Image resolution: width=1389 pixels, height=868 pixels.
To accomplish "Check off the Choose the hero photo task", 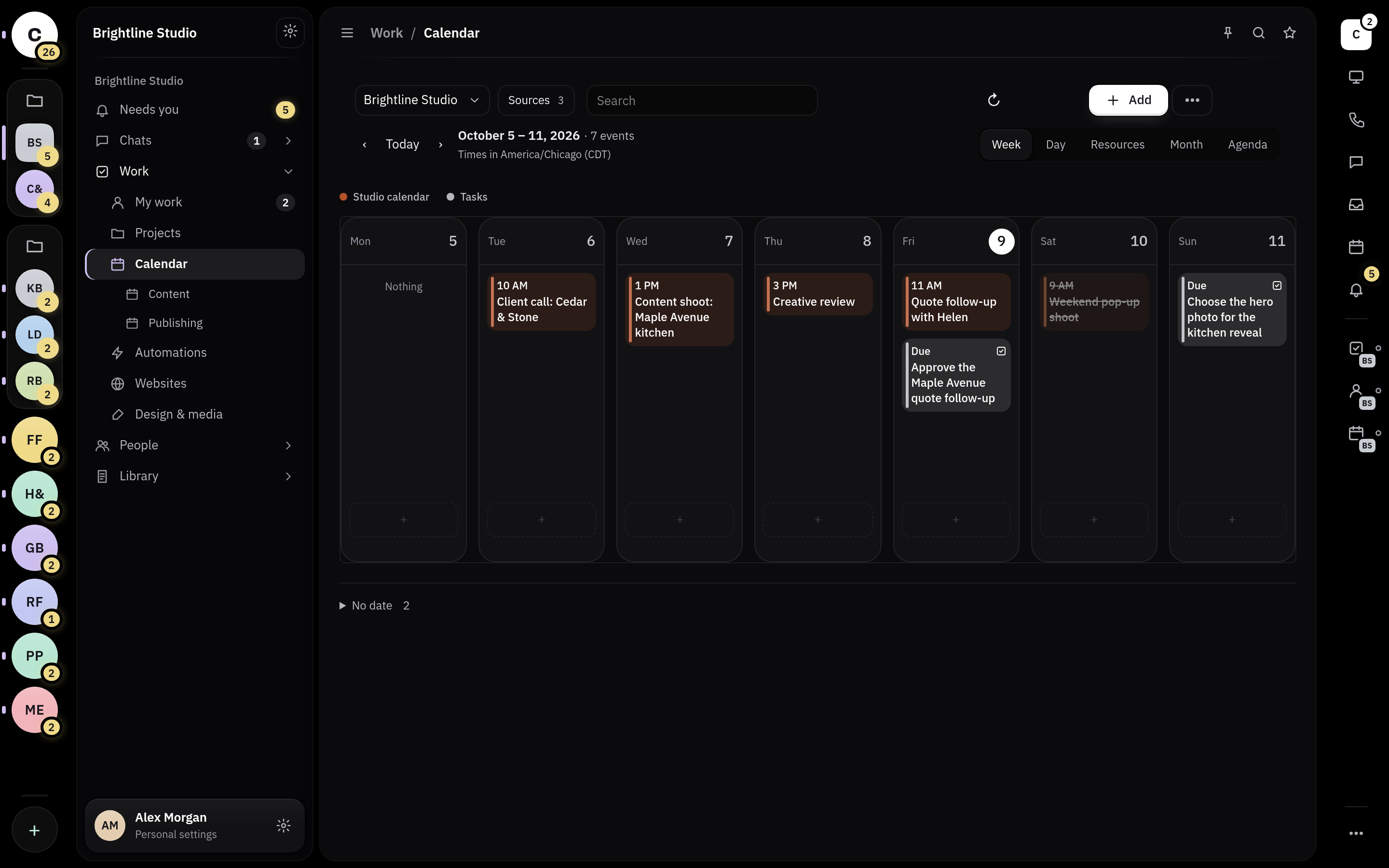I will [1277, 285].
